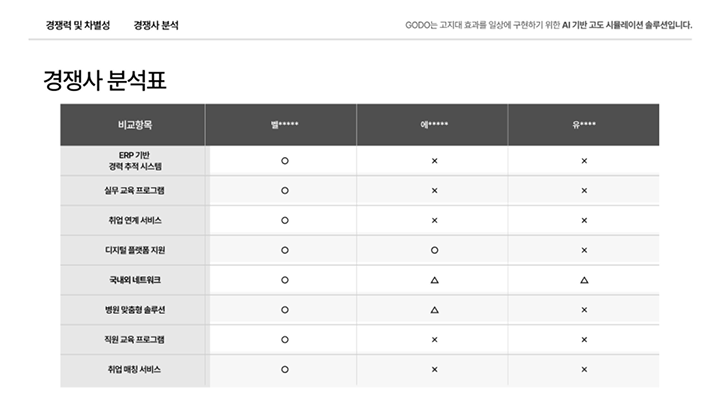Image resolution: width=720 pixels, height=405 pixels.
Task: Click the X in 직원 교육 프로그램 under 유****
Action: point(584,340)
